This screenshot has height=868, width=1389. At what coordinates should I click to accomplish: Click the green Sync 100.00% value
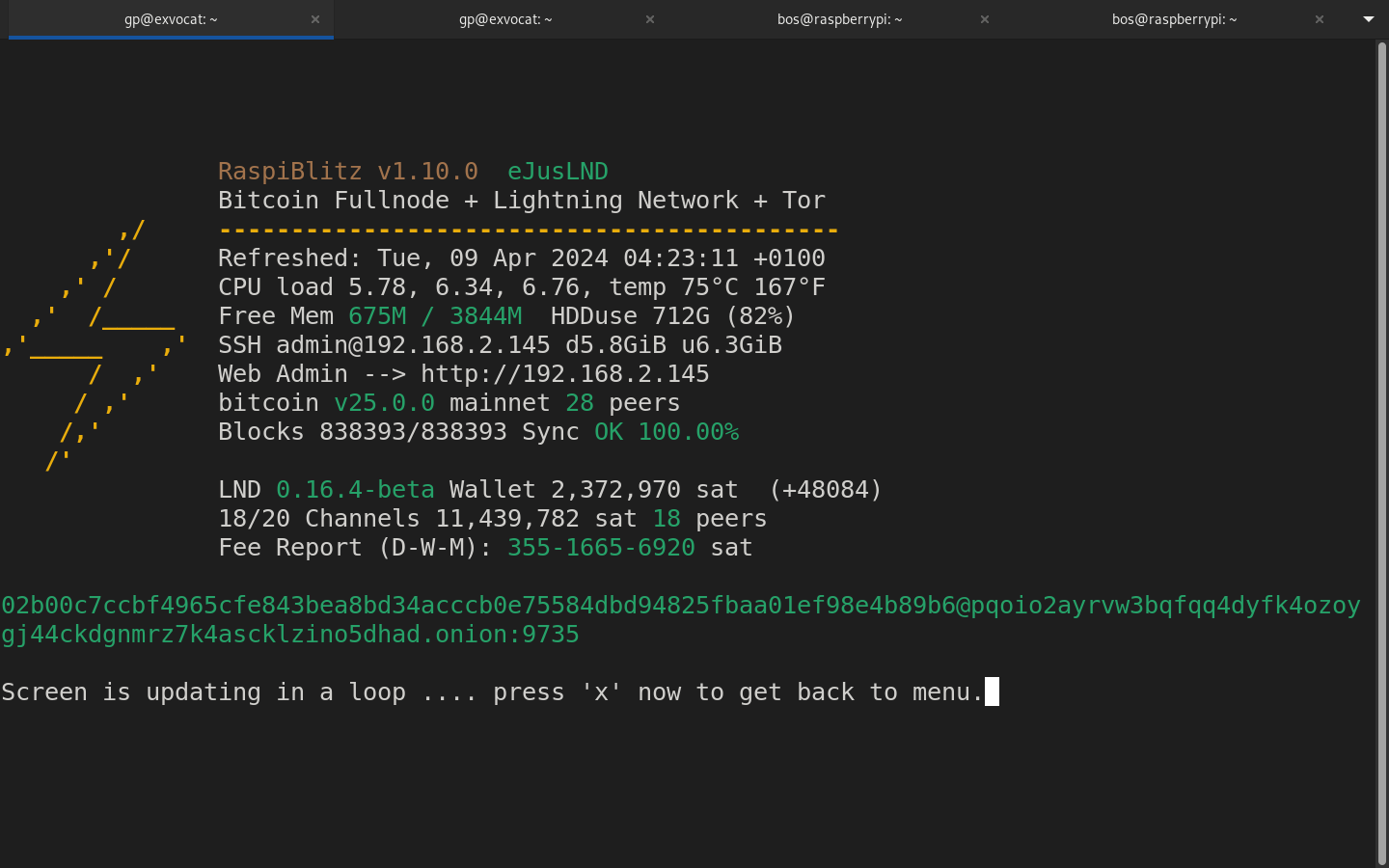[x=688, y=432]
